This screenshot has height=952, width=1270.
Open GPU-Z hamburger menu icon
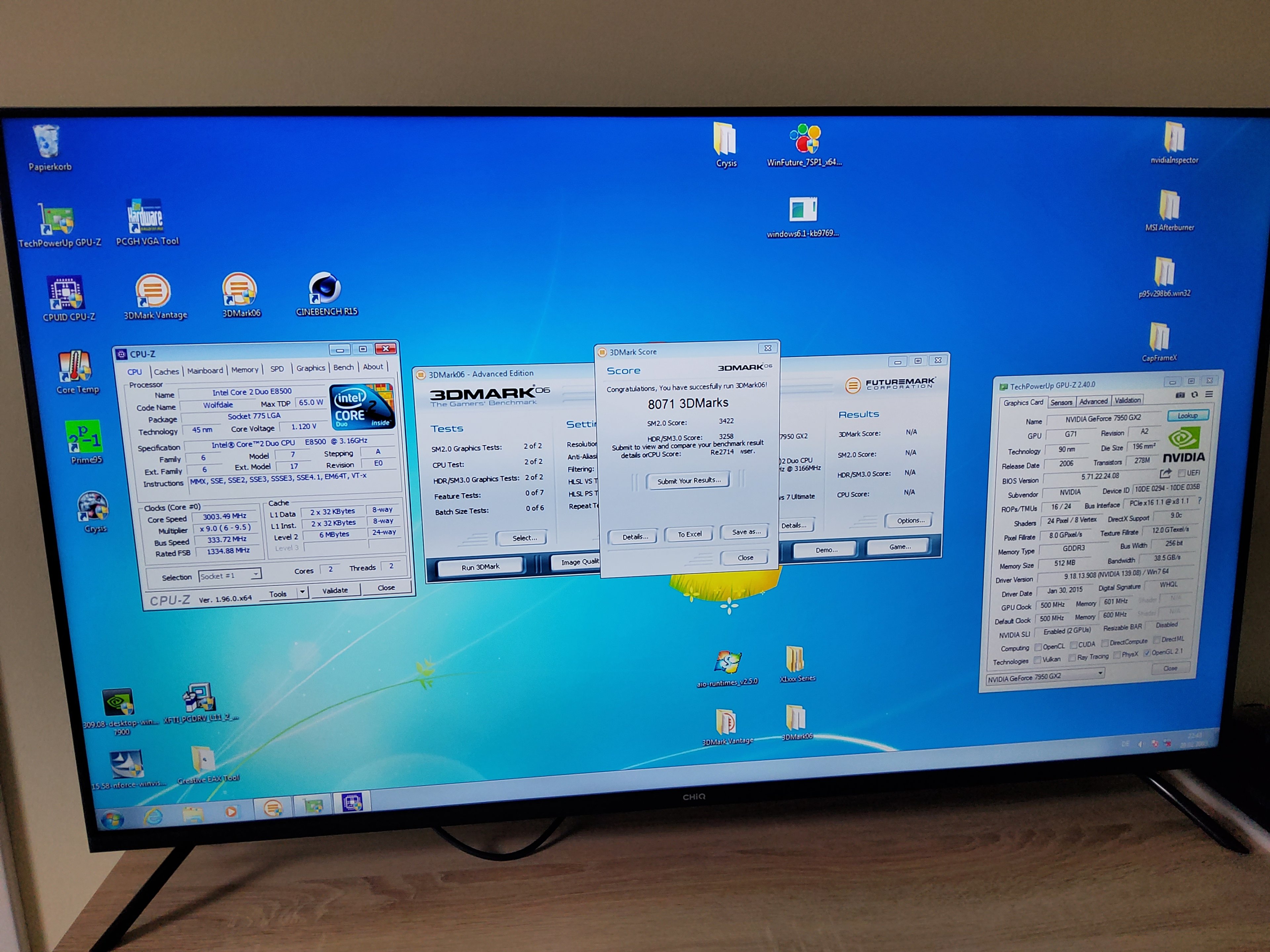(x=1208, y=394)
